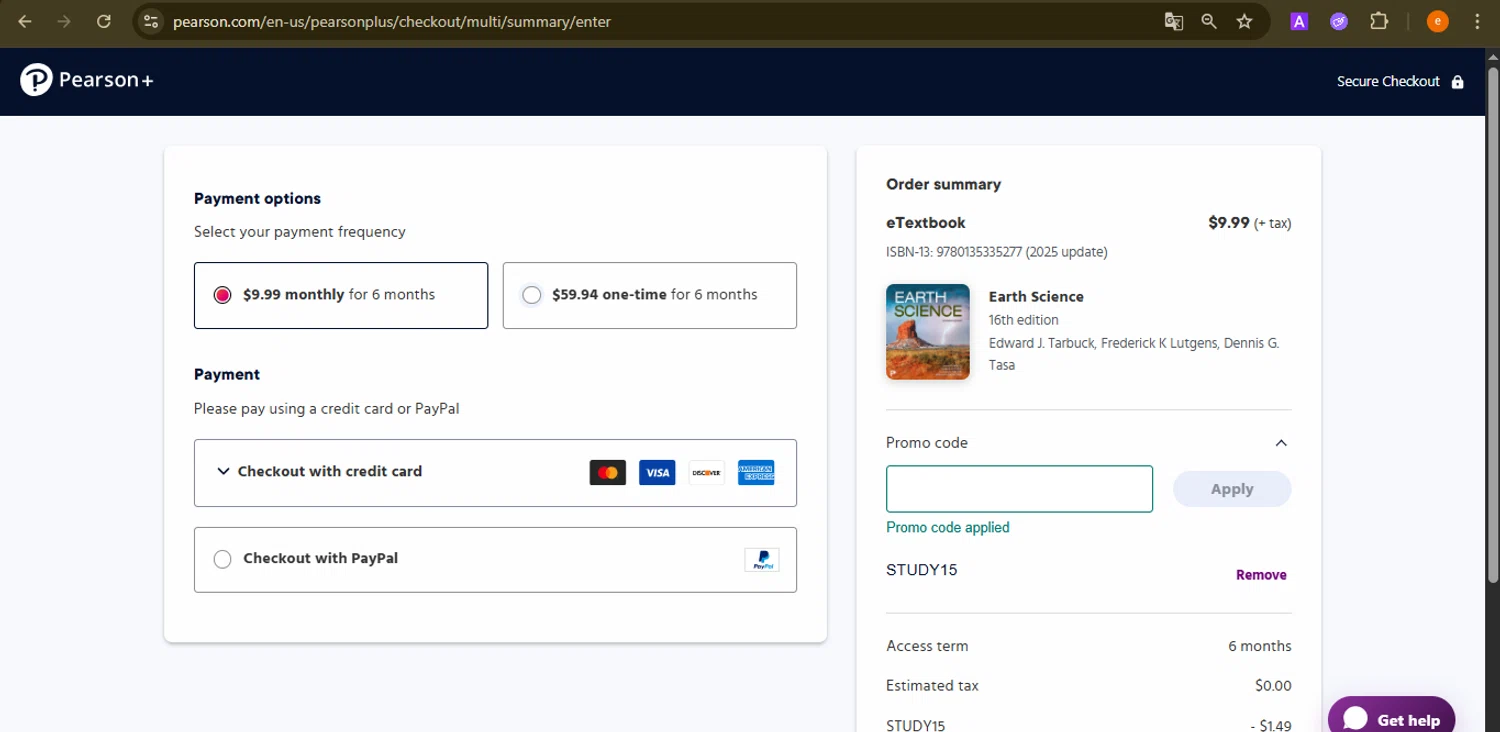The height and width of the screenshot is (732, 1500).
Task: Click the Pearson+ logo
Action: pos(87,80)
